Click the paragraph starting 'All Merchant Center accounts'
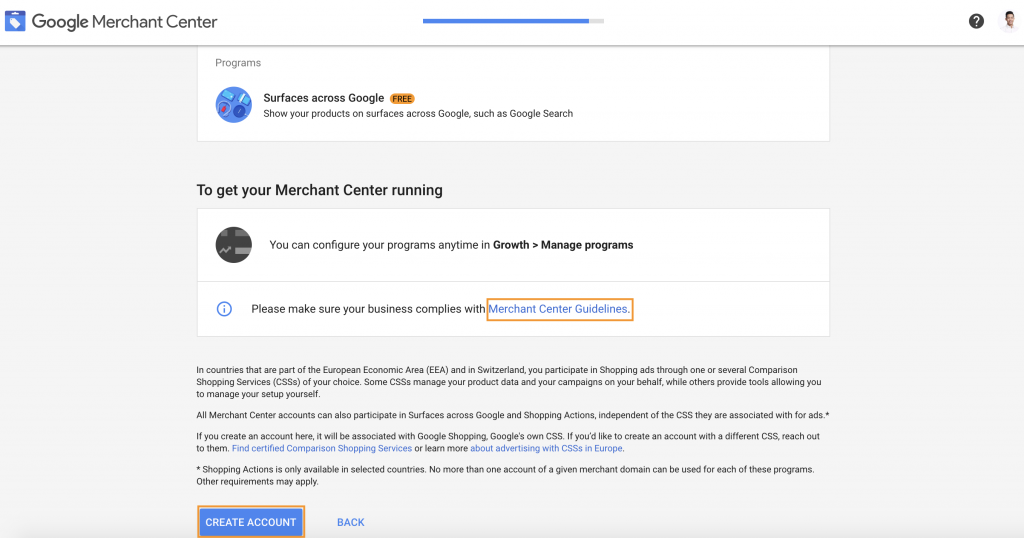The height and width of the screenshot is (538, 1024). [x=513, y=415]
